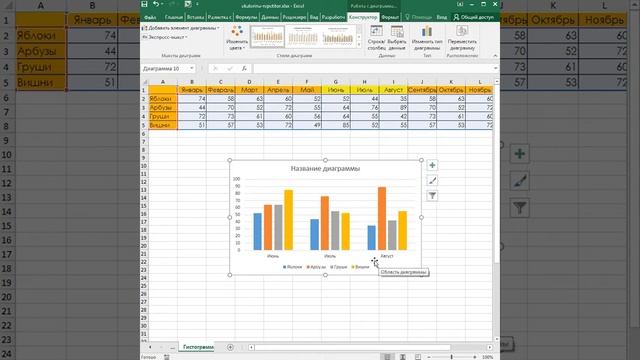Expand Добавить элемент диаграммы dropdown
The width and height of the screenshot is (640, 360).
point(180,28)
